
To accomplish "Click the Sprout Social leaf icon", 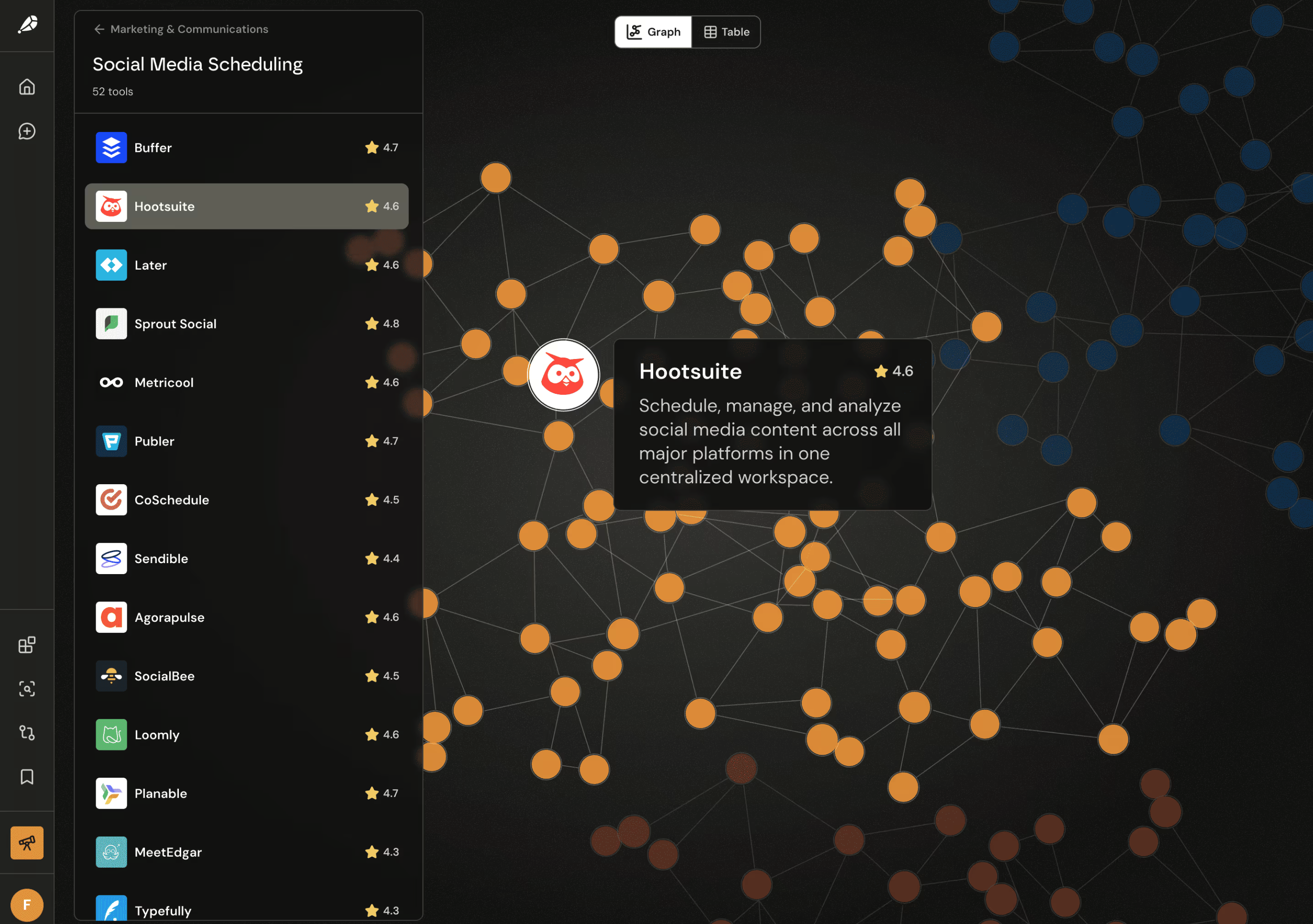I will tap(111, 324).
